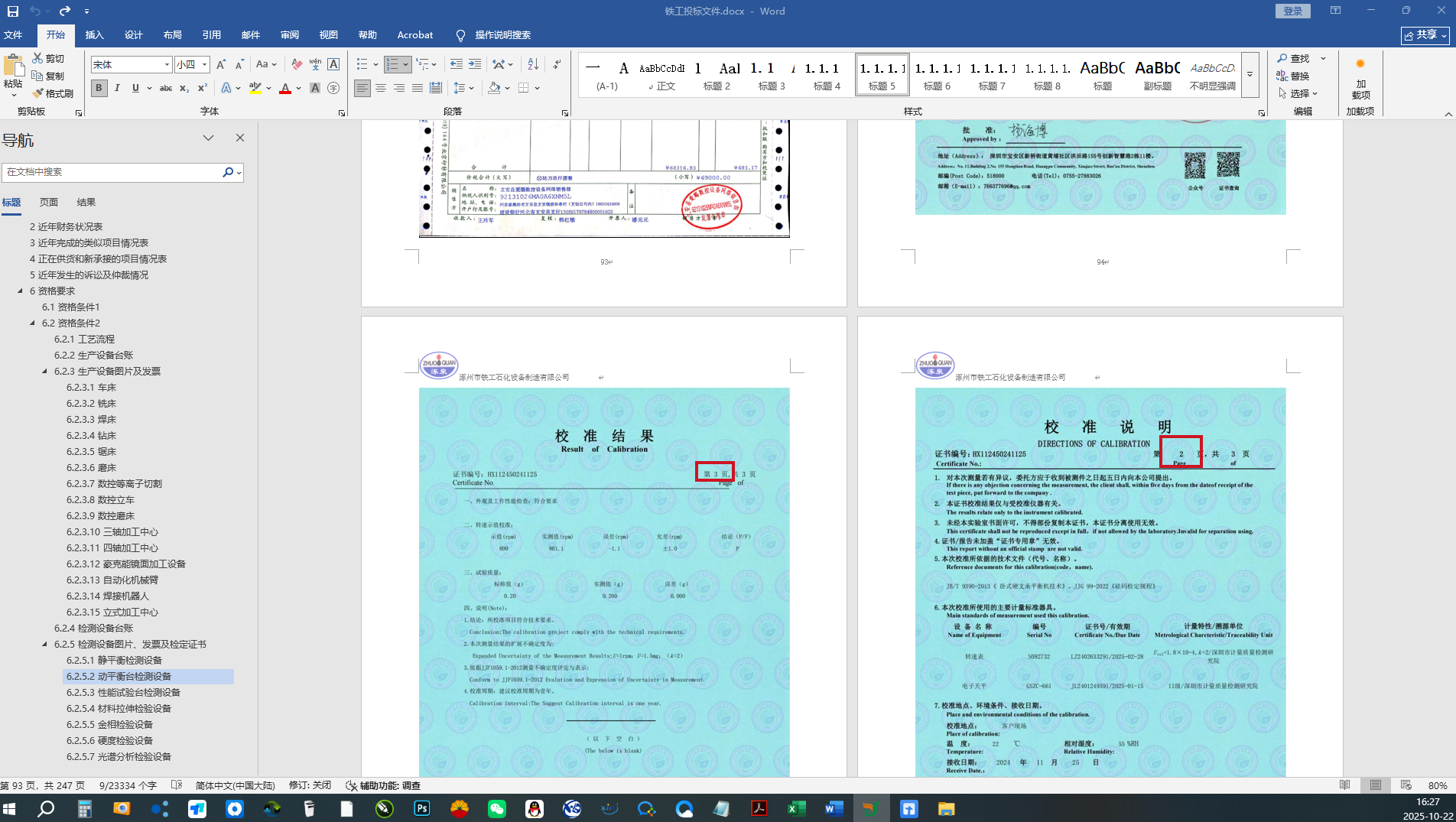The image size is (1456, 822).
Task: Apply subscript formatting
Action: 184,88
